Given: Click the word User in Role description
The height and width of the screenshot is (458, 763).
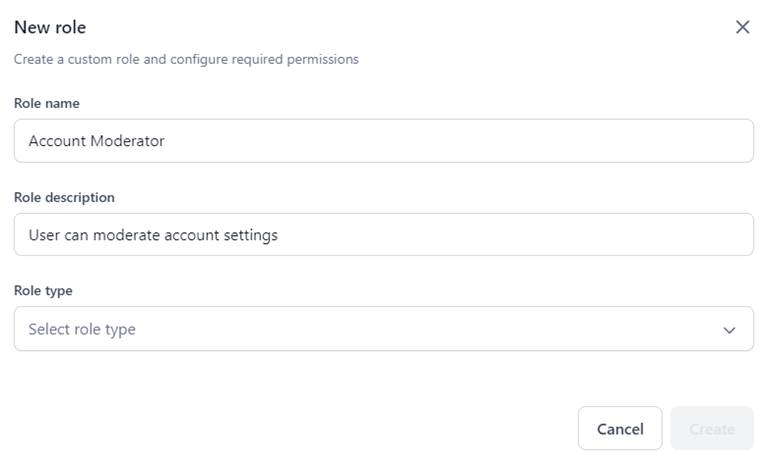Looking at the screenshot, I should pos(44,235).
